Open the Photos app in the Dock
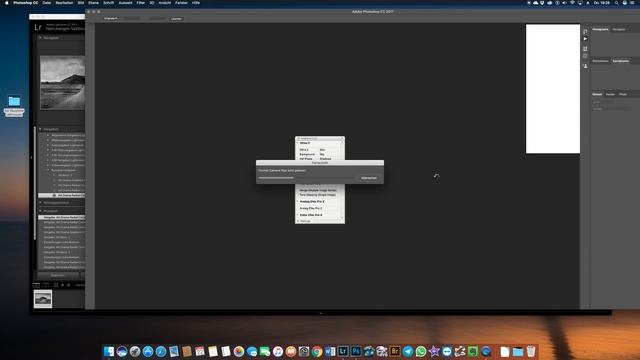Screen dimensions: 640x360 239,351
